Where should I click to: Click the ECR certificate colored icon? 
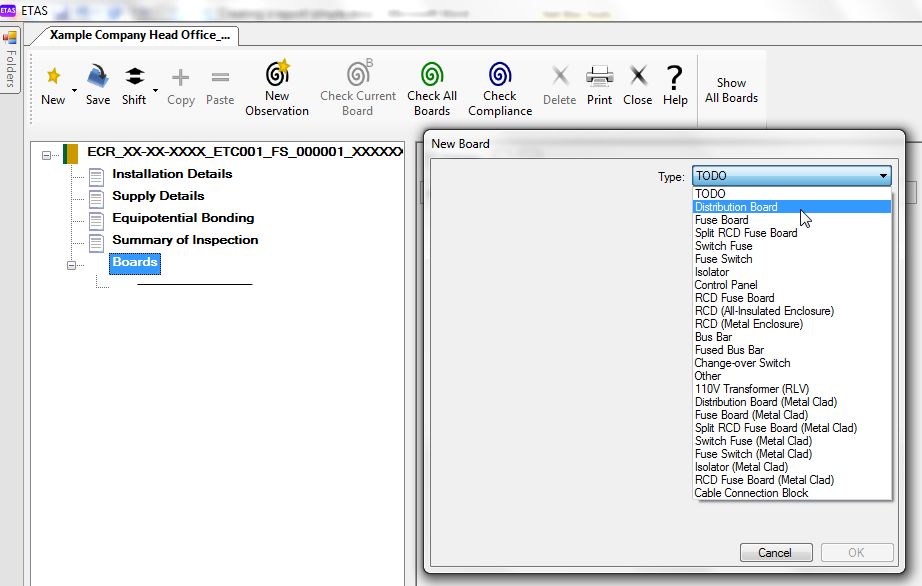click(x=71, y=154)
